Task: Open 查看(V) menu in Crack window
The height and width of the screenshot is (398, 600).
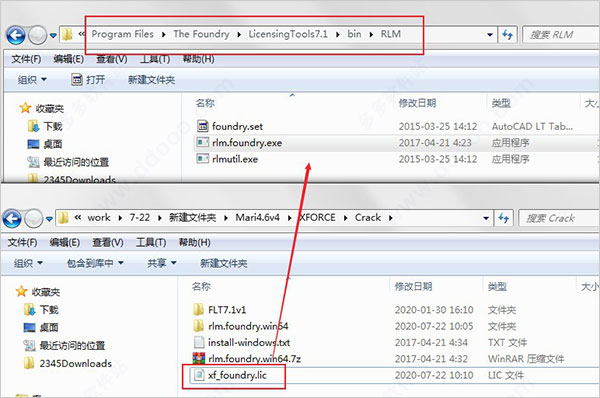Action: point(108,243)
